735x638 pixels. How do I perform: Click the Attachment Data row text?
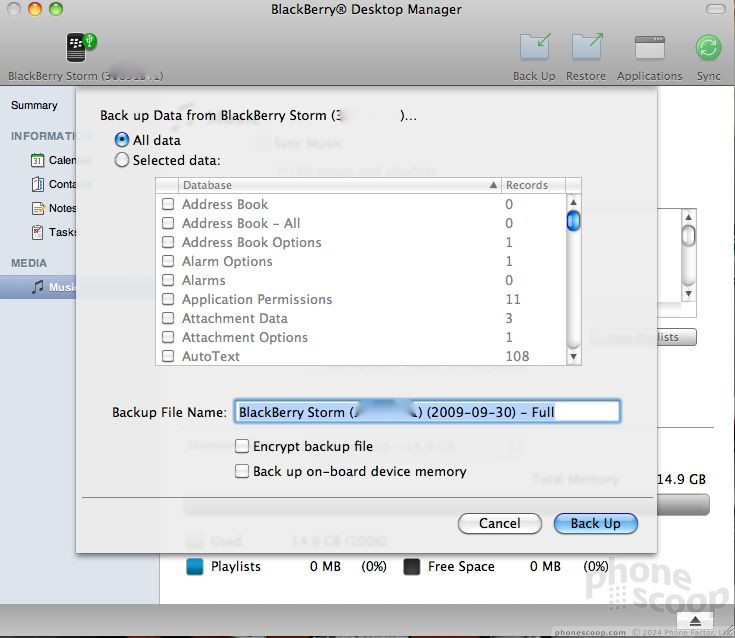pos(235,318)
